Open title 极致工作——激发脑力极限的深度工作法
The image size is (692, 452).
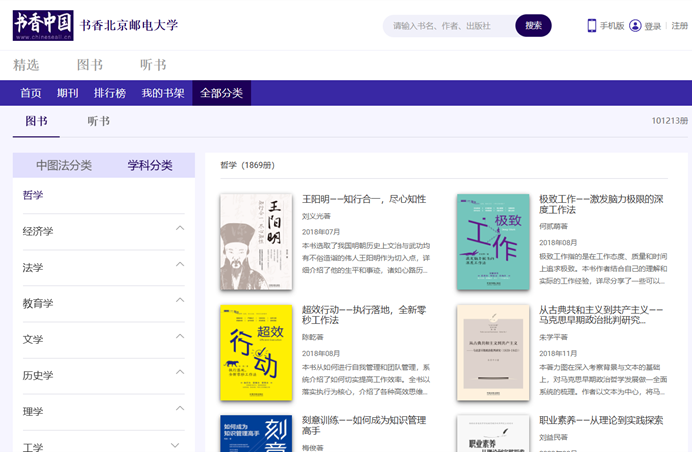(601, 204)
